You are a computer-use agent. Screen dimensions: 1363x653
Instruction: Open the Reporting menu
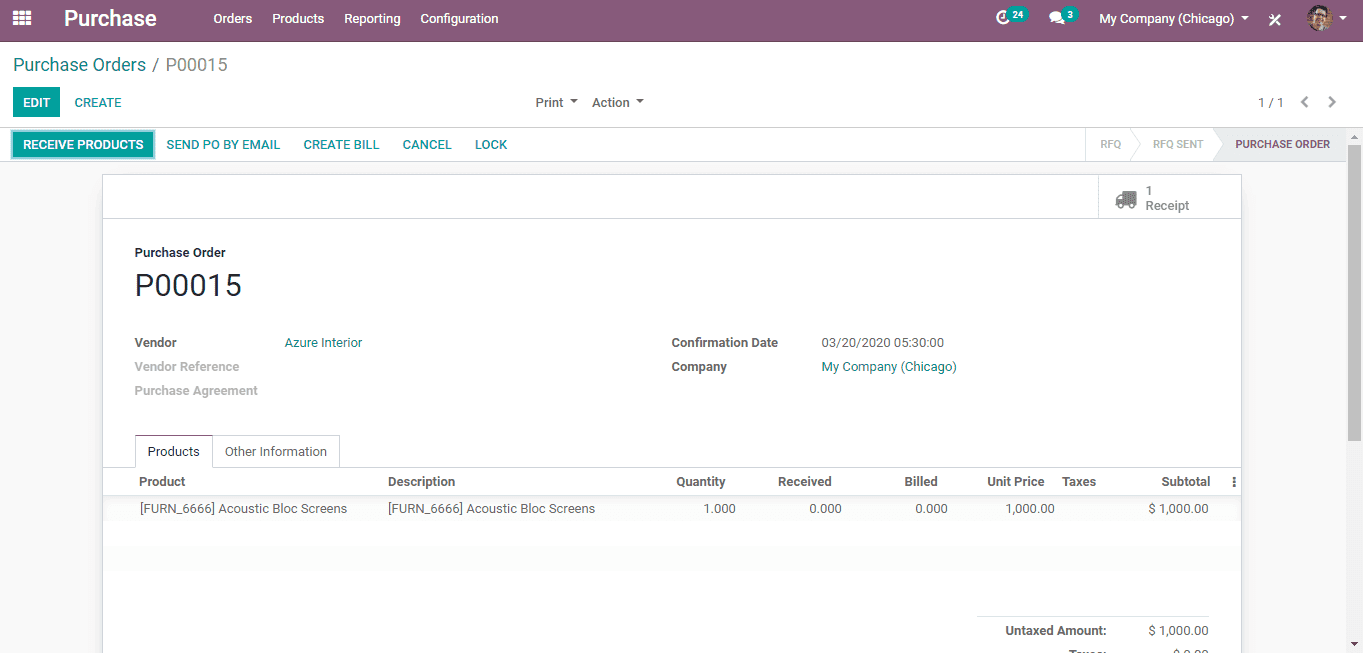(x=372, y=18)
